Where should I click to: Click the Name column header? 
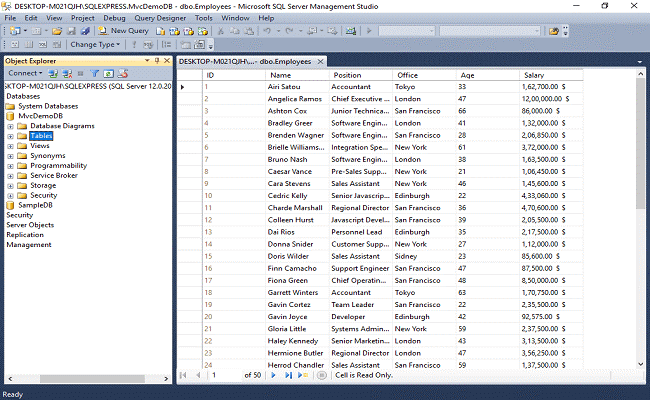[x=298, y=75]
